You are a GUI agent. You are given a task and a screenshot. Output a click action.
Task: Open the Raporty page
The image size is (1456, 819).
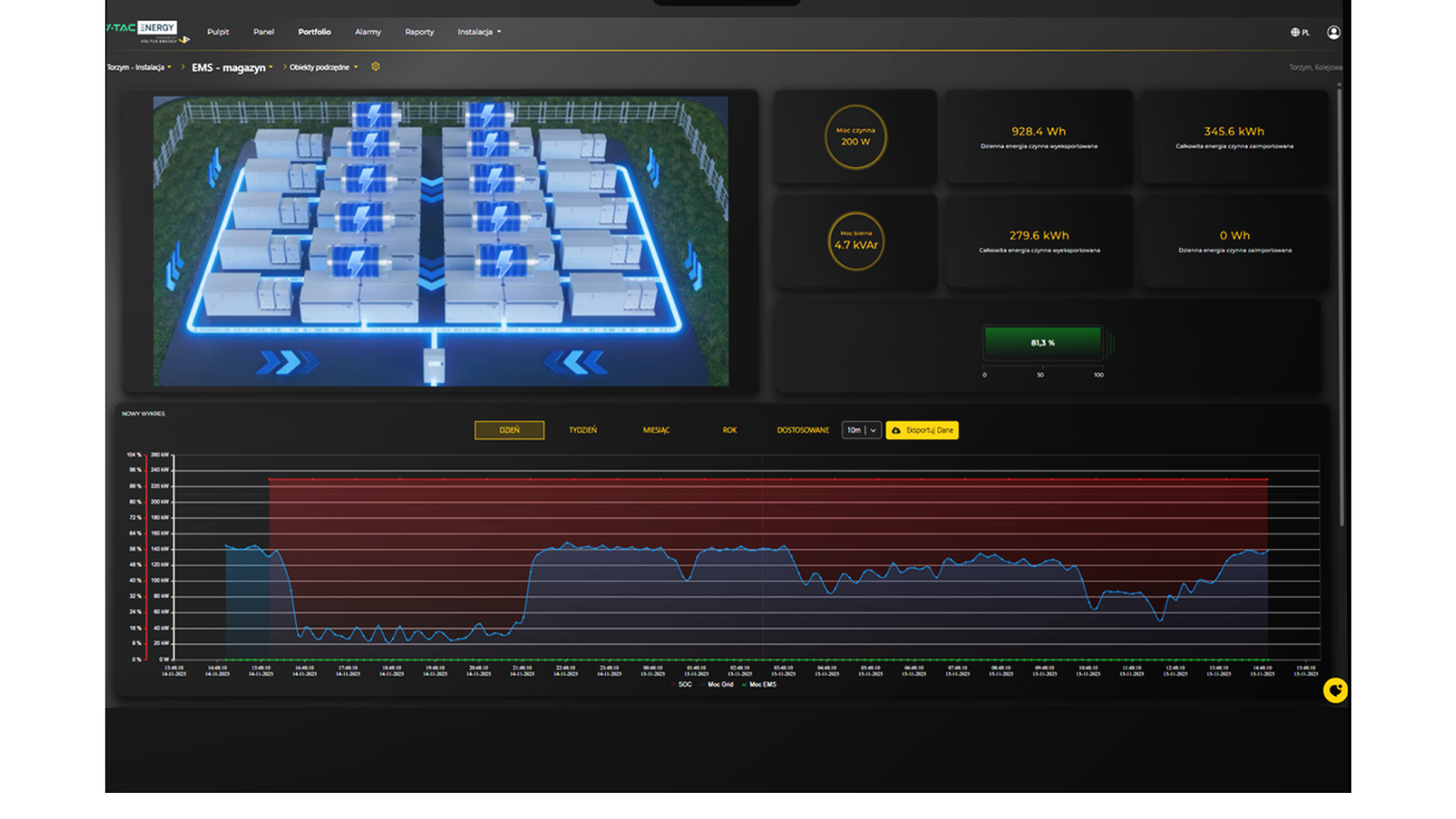tap(419, 32)
